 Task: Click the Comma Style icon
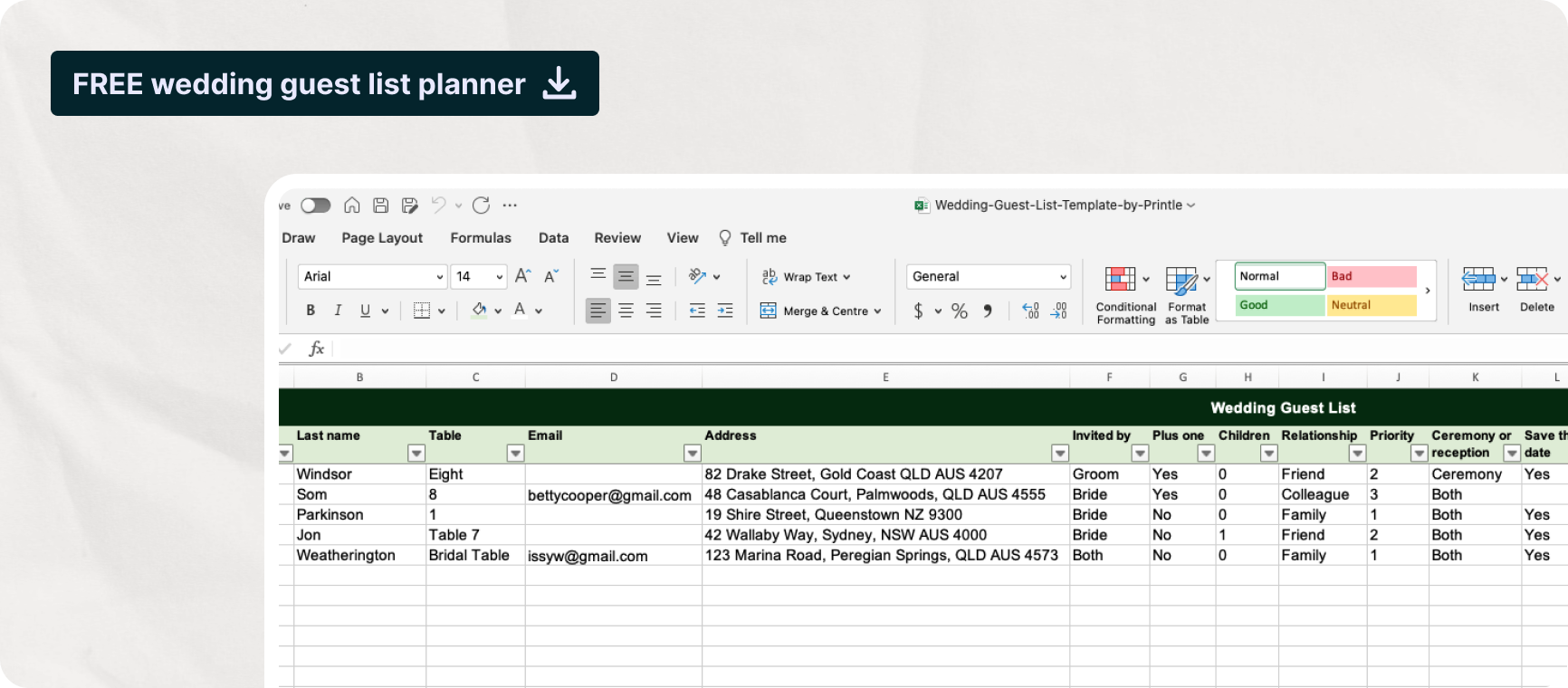[x=988, y=311]
